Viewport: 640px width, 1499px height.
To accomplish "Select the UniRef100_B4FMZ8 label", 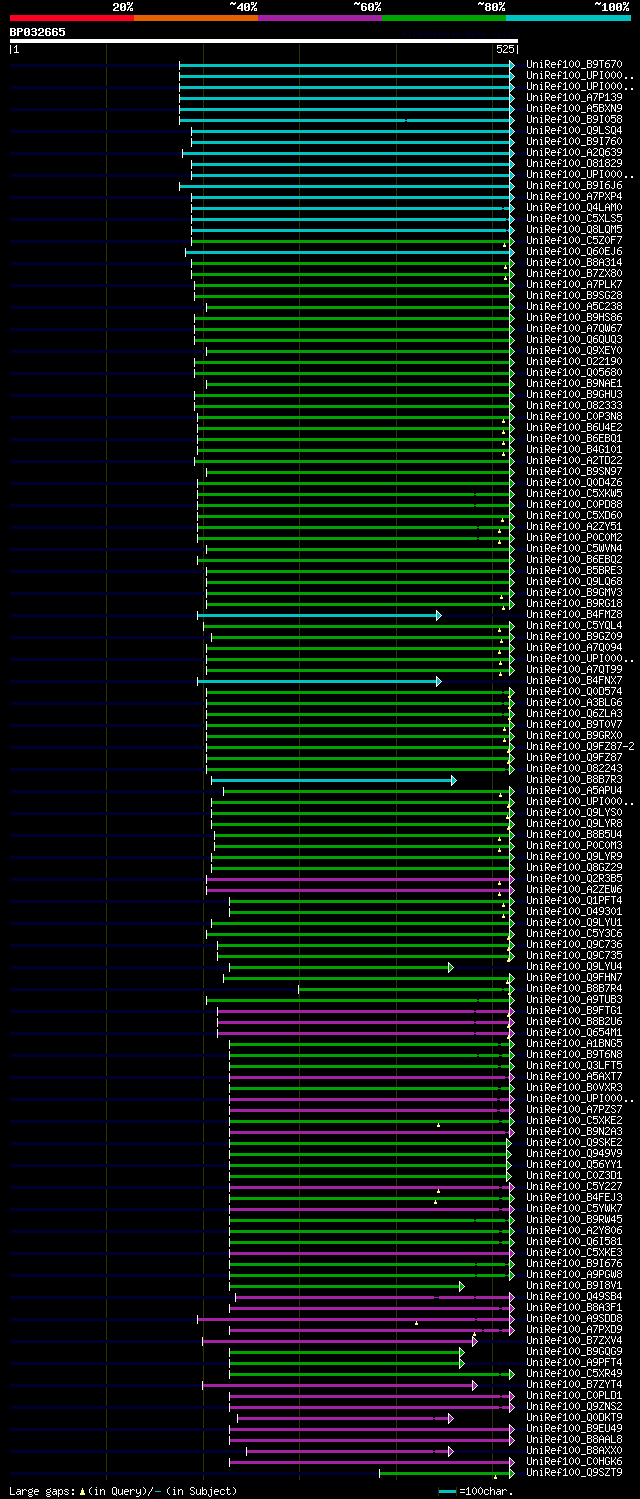I will pos(575,615).
